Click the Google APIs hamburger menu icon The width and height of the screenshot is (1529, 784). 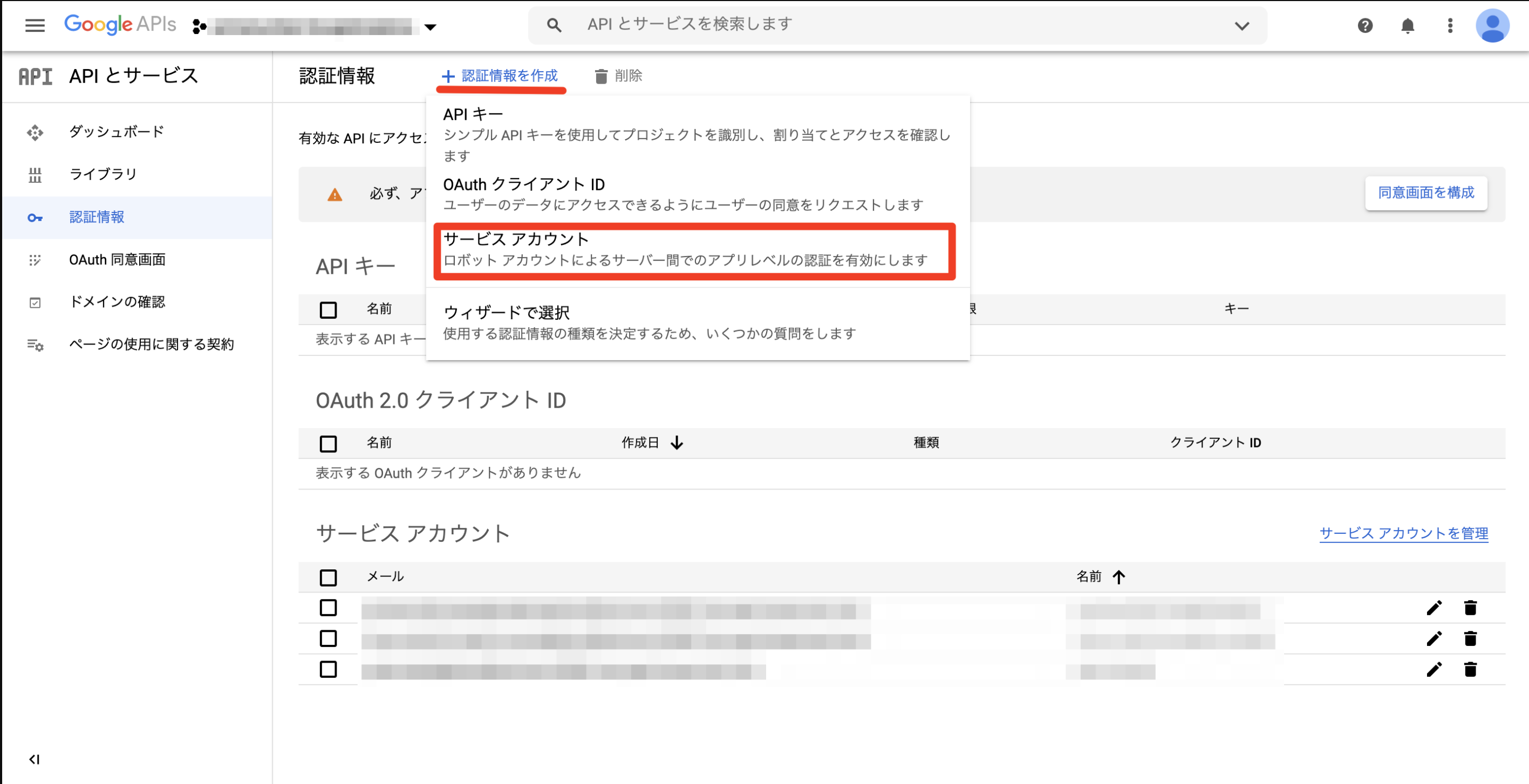point(35,25)
